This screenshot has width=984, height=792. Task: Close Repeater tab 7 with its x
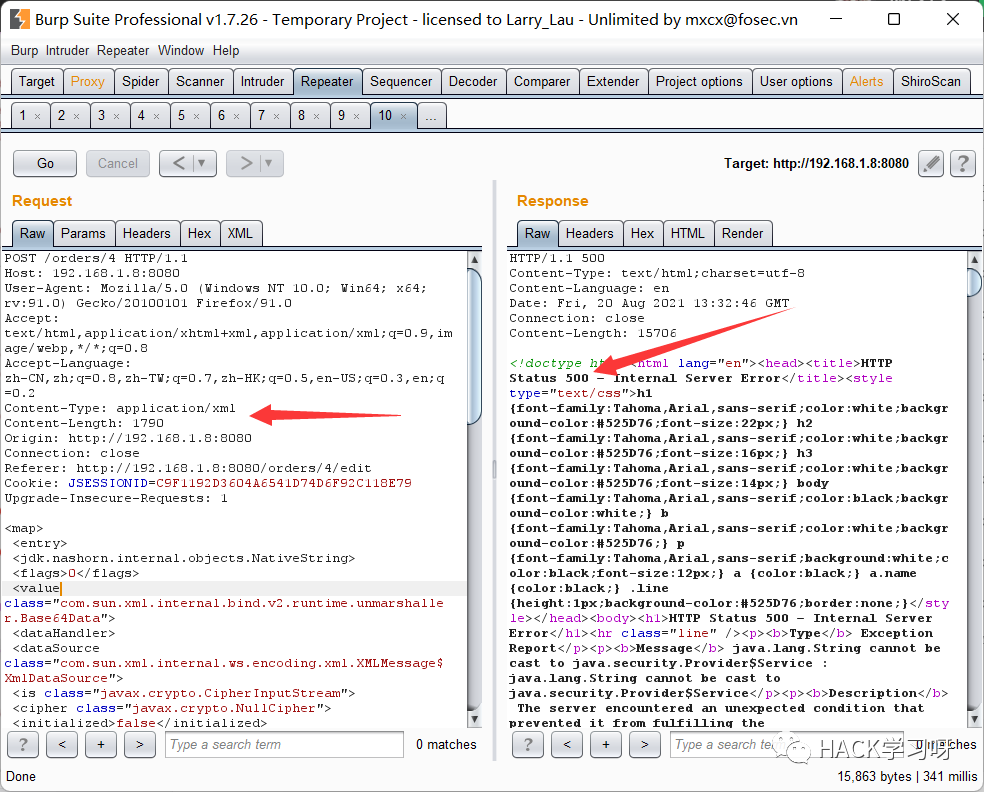276,116
